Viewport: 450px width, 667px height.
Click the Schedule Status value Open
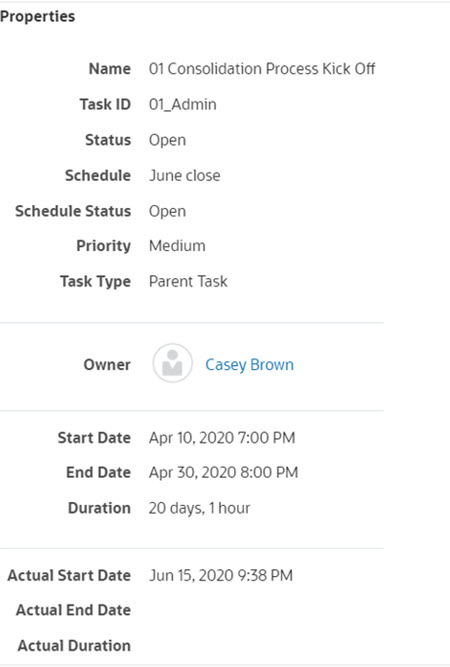[167, 211]
